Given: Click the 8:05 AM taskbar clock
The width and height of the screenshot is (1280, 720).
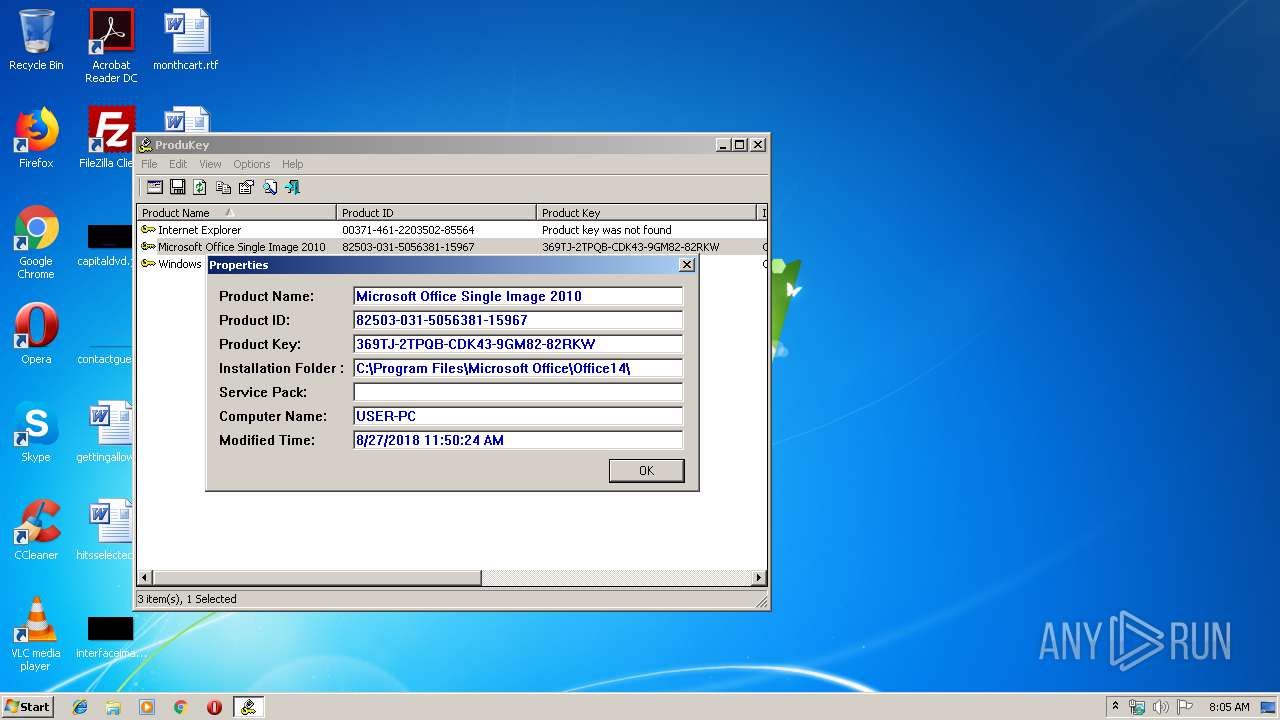Looking at the screenshot, I should [x=1229, y=707].
